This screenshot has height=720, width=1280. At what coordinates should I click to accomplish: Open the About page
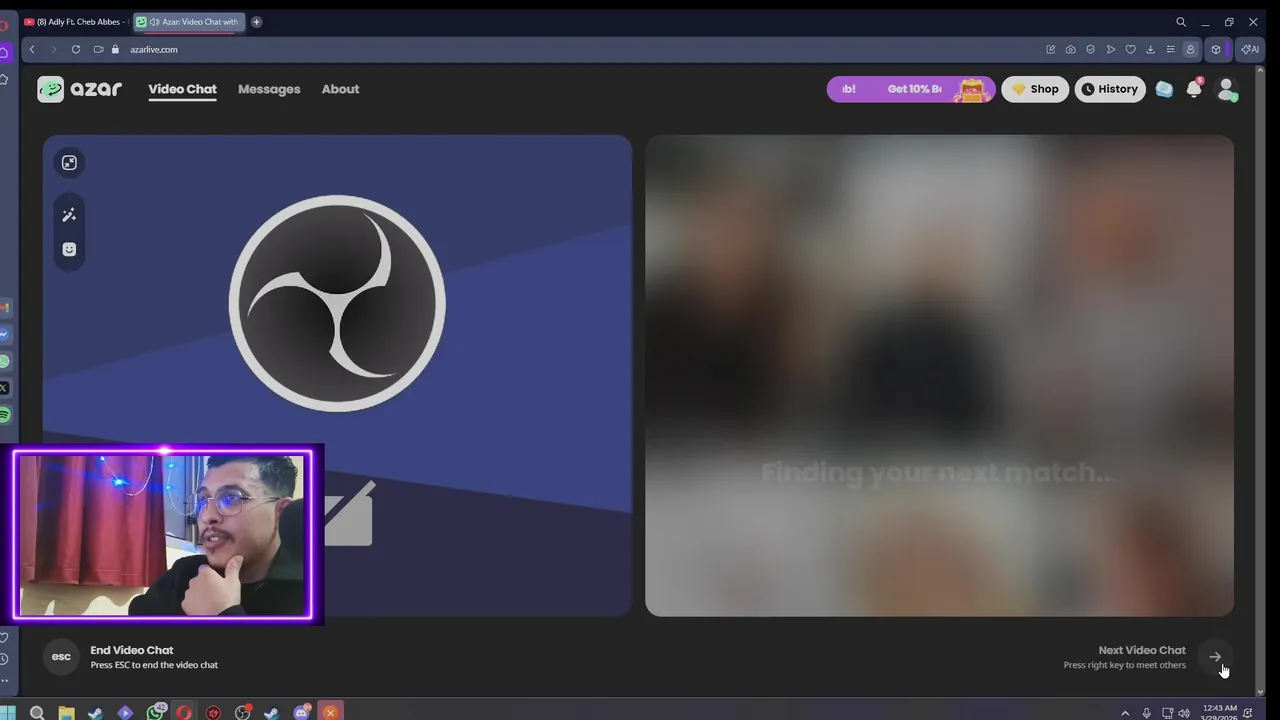coord(340,89)
